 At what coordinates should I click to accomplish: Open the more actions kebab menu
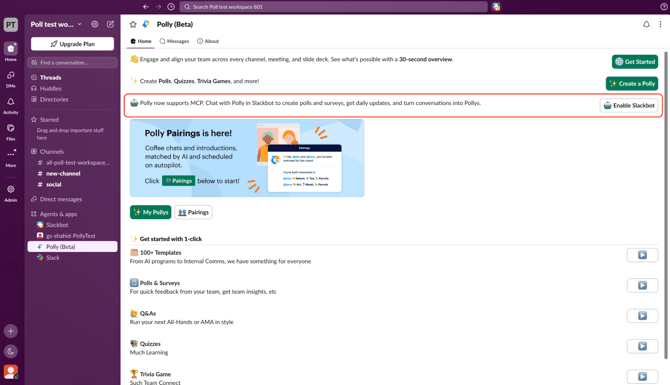click(x=660, y=24)
